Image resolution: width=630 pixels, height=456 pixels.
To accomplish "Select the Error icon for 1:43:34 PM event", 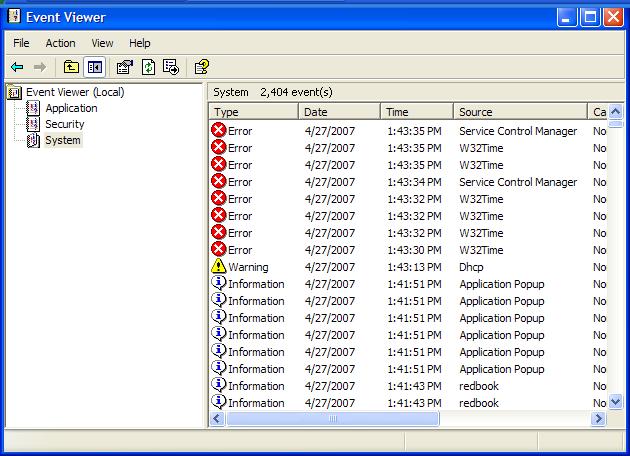I will [x=219, y=182].
